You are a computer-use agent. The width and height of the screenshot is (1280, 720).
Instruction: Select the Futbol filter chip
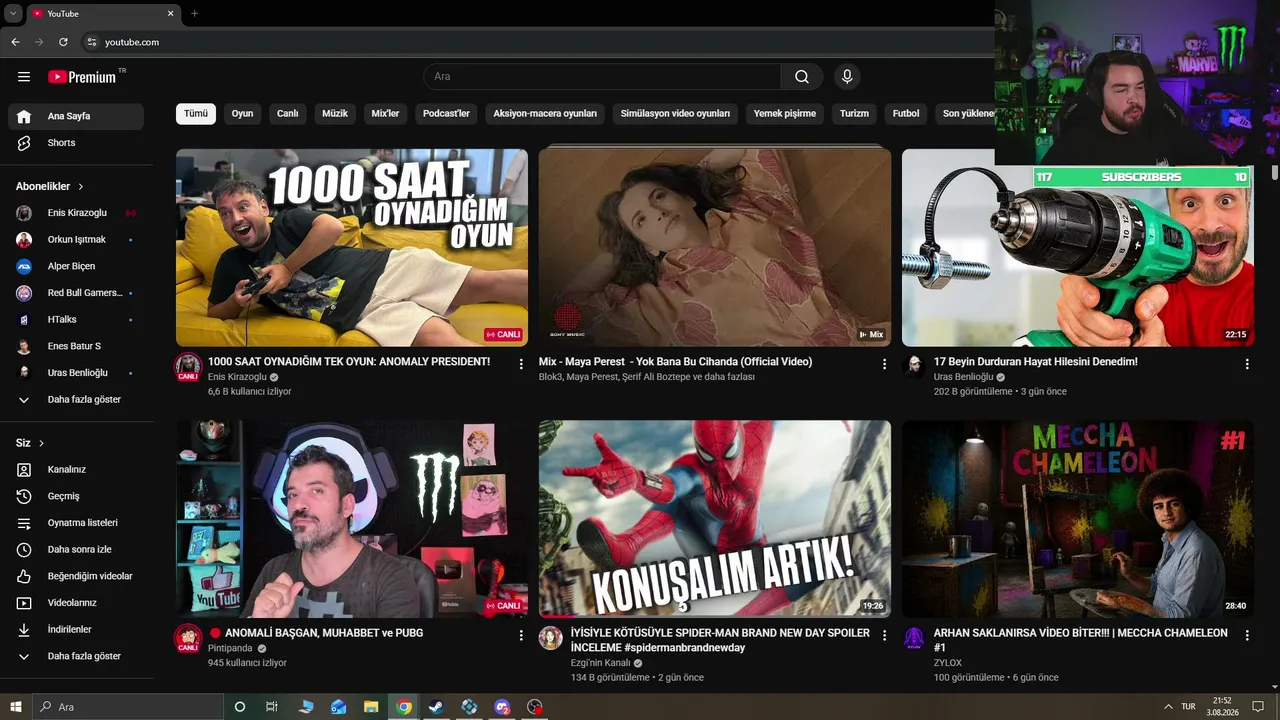(x=906, y=114)
